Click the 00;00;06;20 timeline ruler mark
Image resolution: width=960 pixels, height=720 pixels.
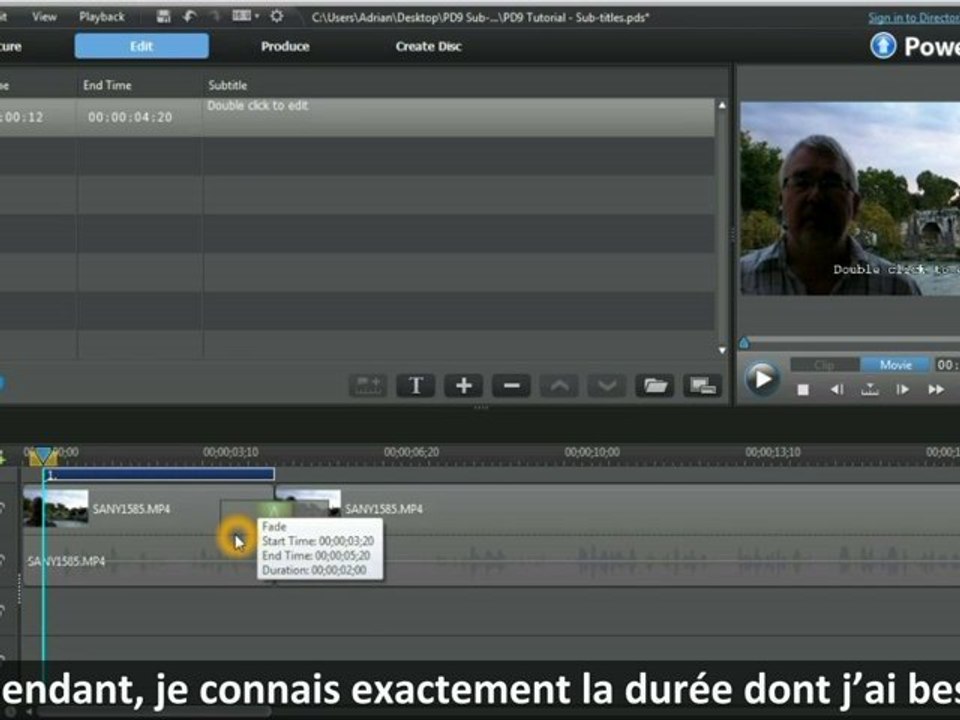(x=411, y=452)
